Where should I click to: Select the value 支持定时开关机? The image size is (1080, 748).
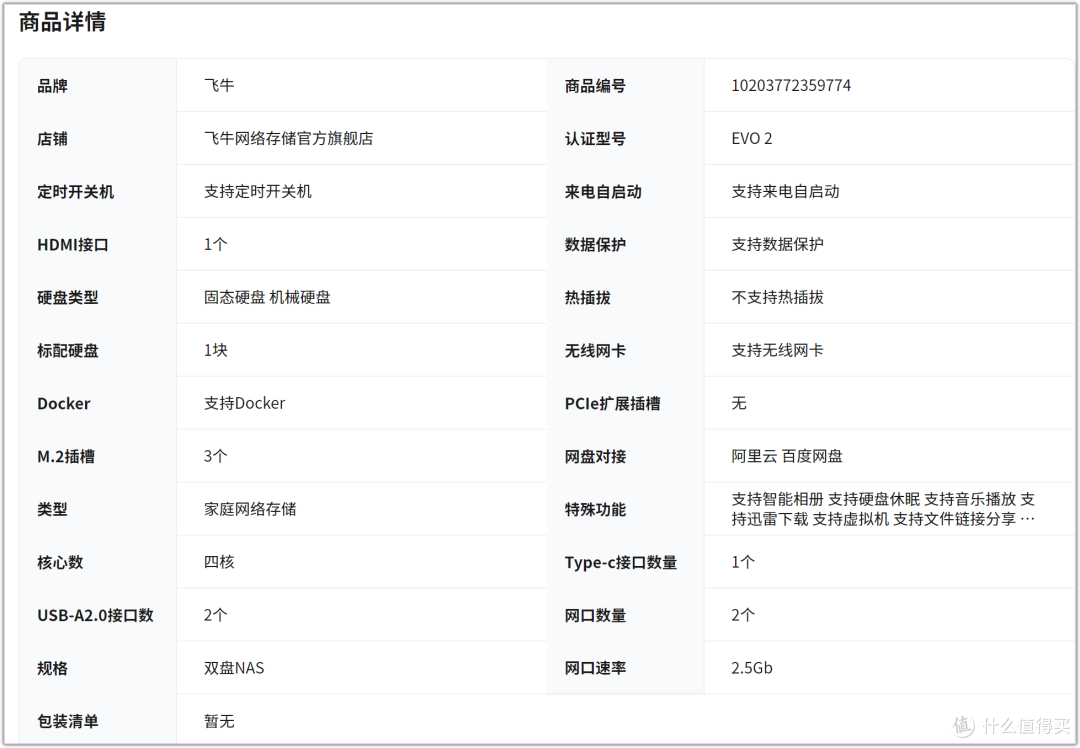pos(258,191)
